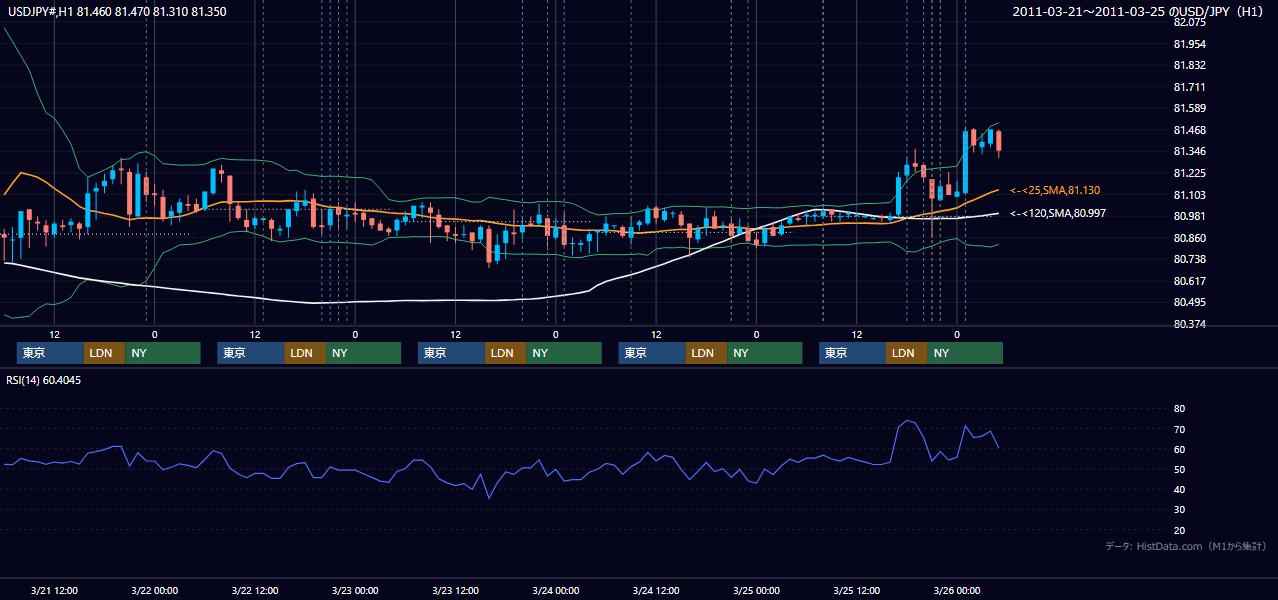Click the RSI axis value 60
Image resolution: width=1278 pixels, height=600 pixels.
[x=1179, y=449]
